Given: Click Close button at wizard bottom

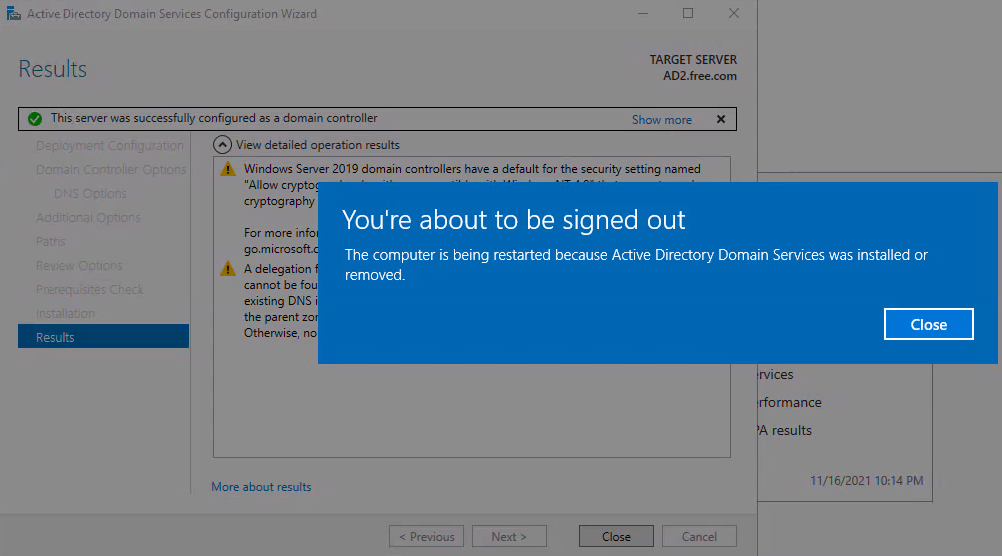Looking at the screenshot, I should 616,536.
